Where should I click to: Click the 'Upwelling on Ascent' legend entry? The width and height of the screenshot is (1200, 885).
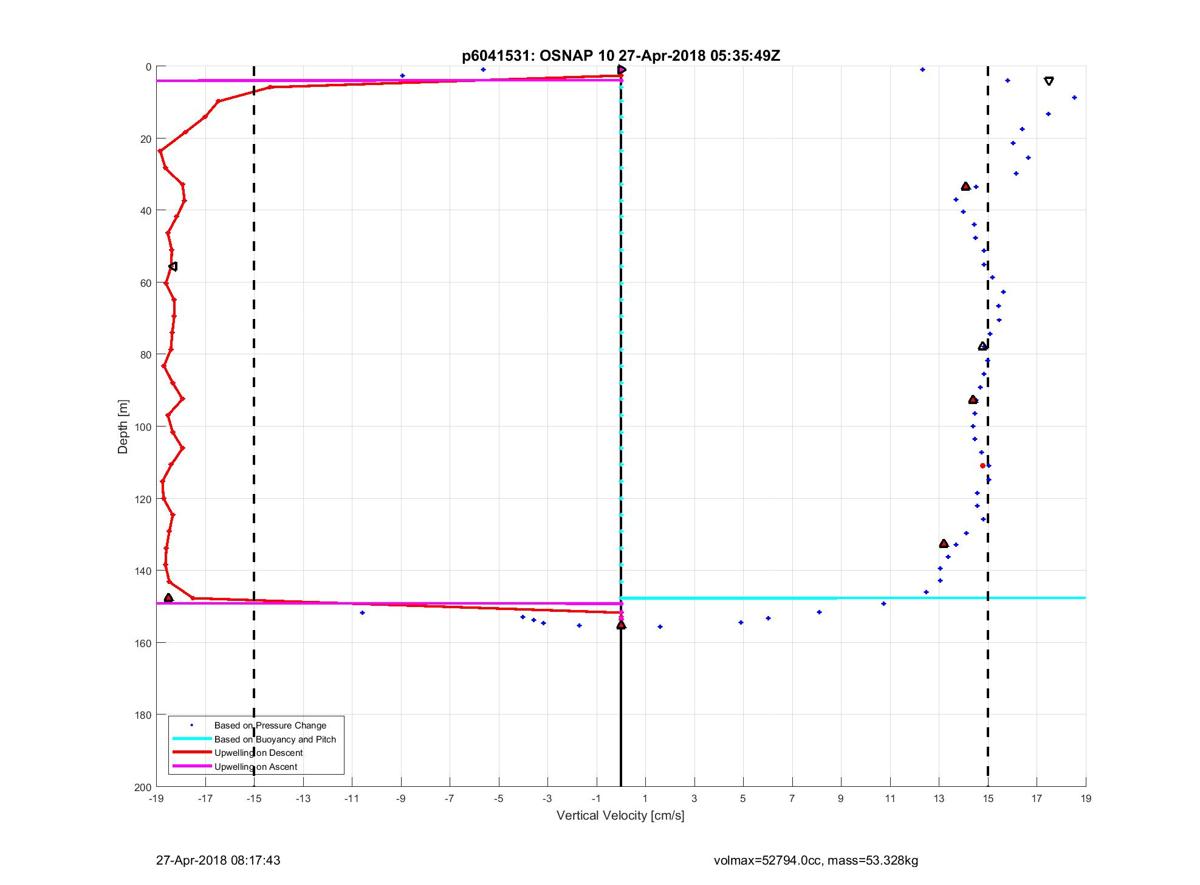255,767
